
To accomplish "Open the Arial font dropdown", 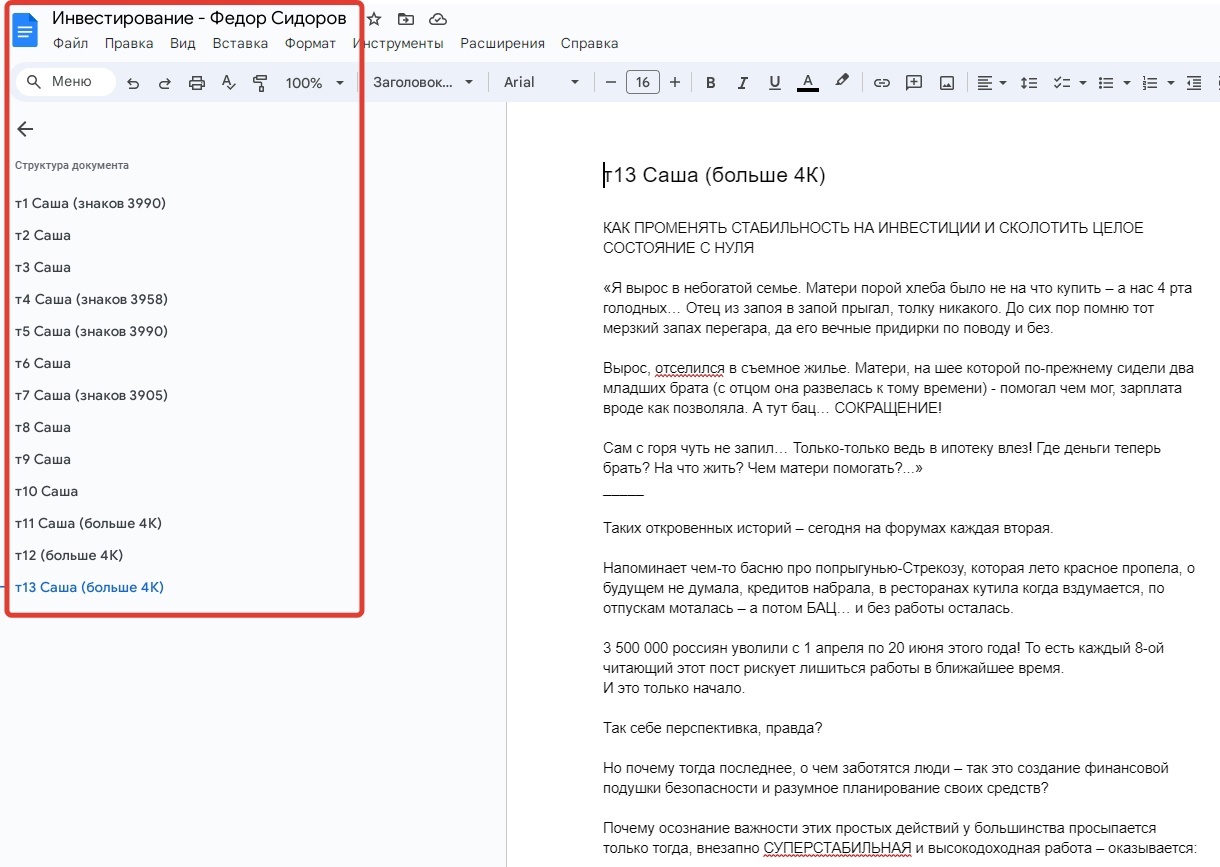I will click(x=541, y=82).
